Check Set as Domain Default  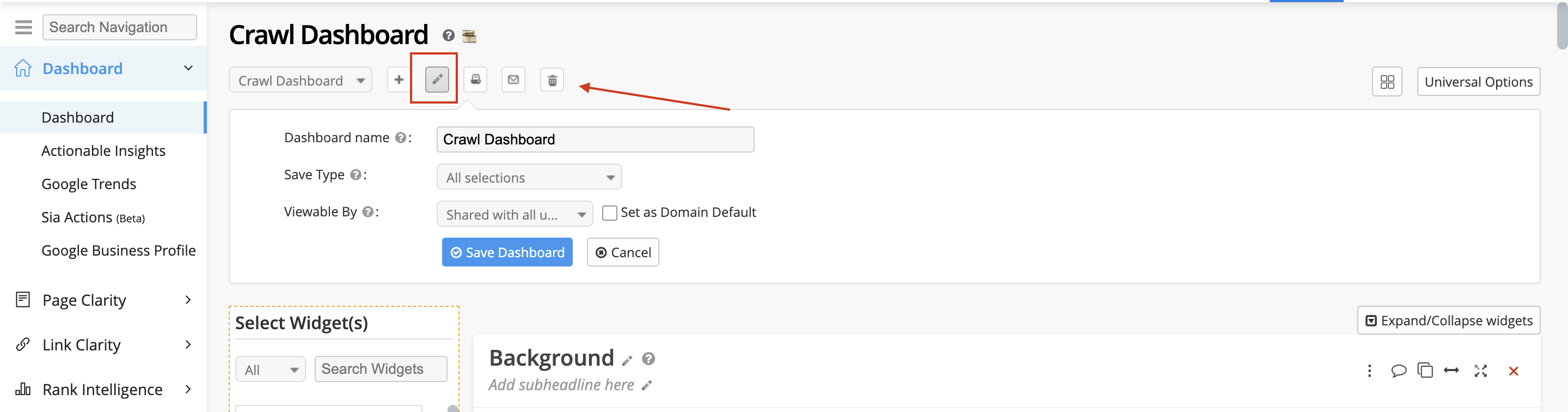coord(609,213)
